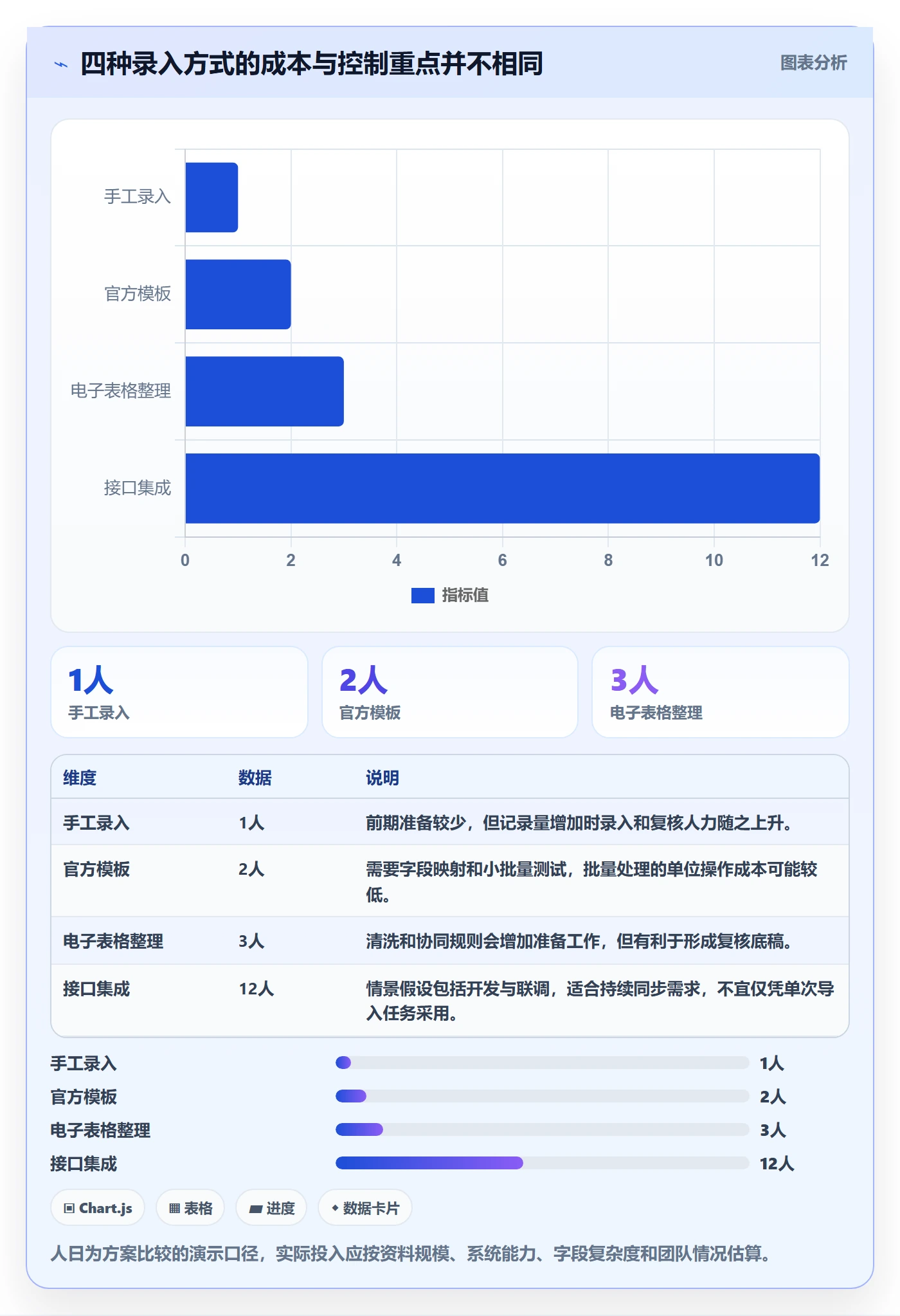Click the x-axis tick label 6
The width and height of the screenshot is (900, 1316).
[x=503, y=560]
